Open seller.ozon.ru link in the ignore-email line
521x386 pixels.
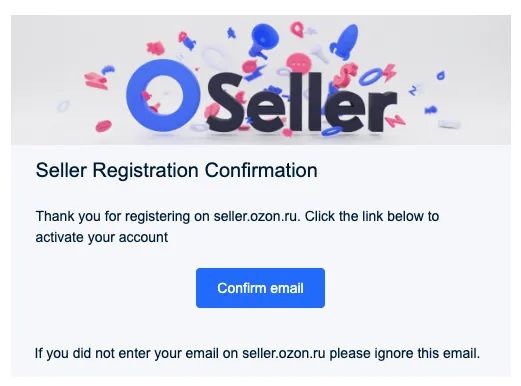283,353
